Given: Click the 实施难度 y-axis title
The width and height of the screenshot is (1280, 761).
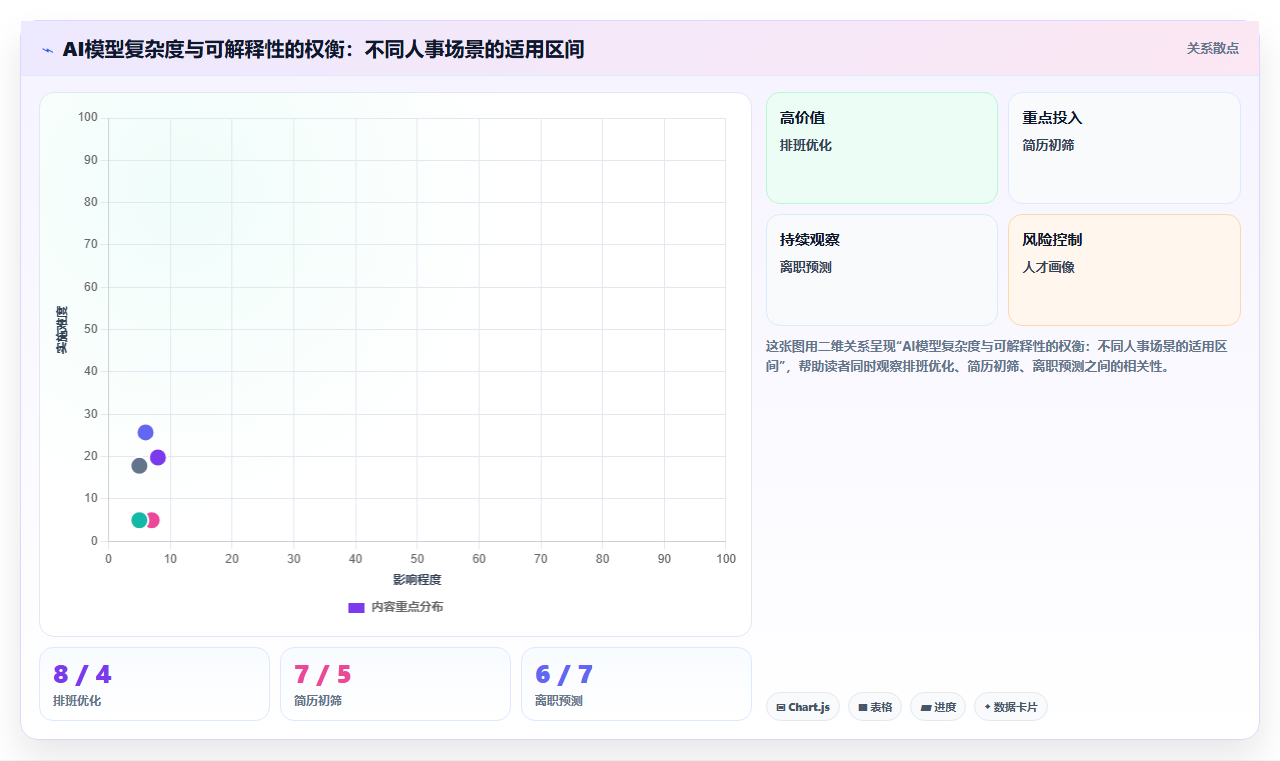Looking at the screenshot, I should click(62, 330).
